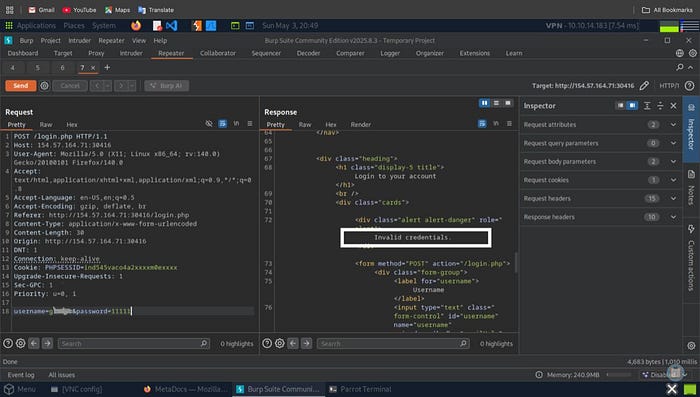Click the HTTP/1 protocol toggle

tap(669, 86)
